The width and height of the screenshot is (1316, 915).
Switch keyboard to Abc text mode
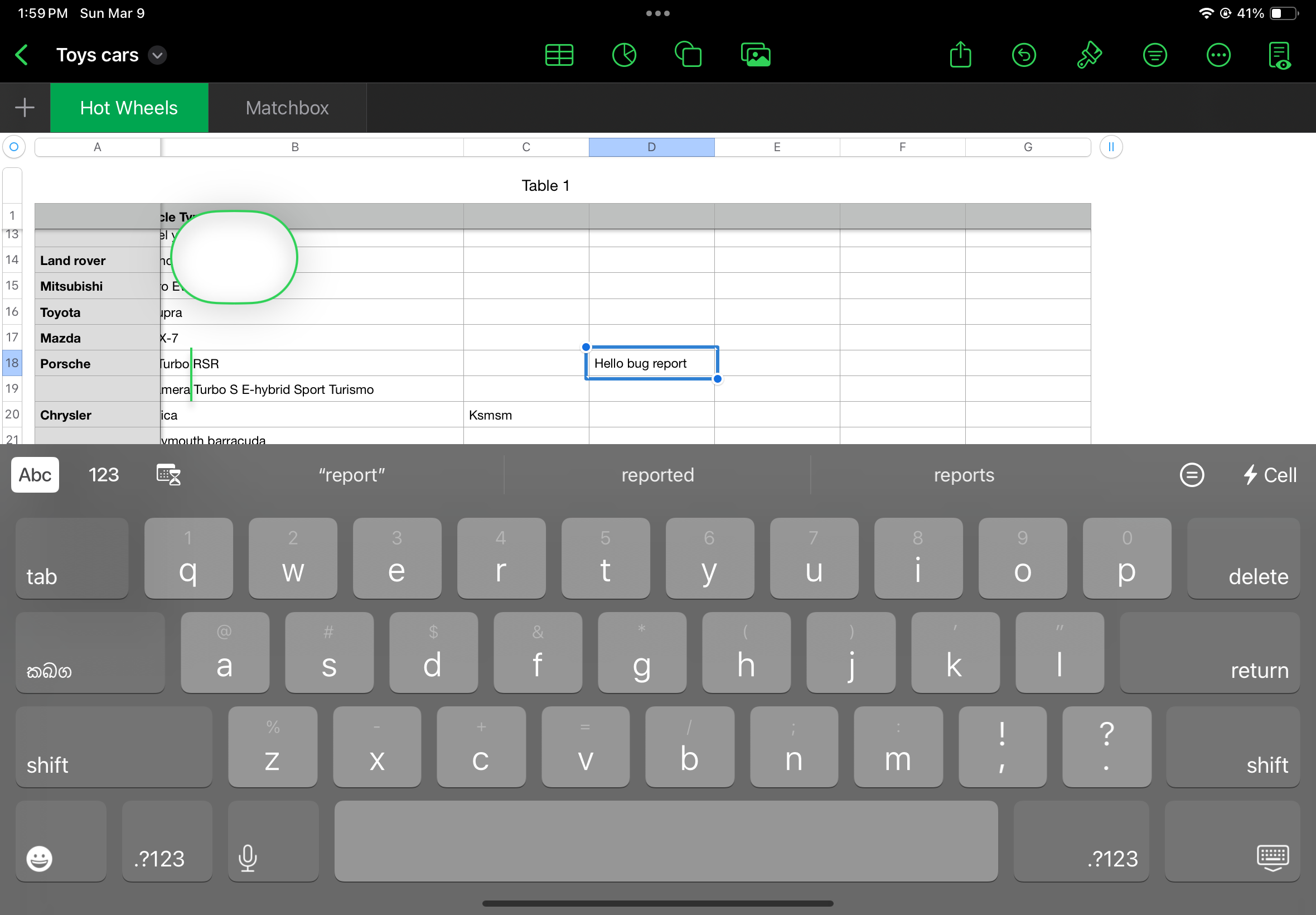click(x=35, y=475)
